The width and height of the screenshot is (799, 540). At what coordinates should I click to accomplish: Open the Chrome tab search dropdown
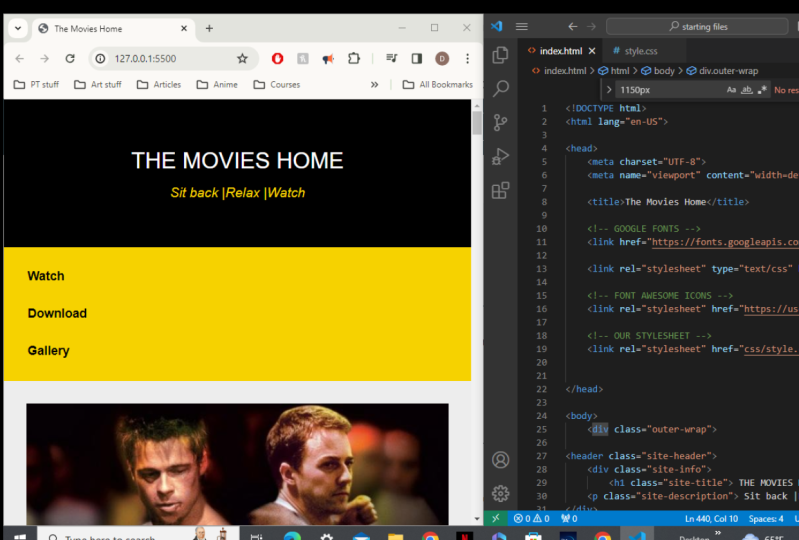tap(18, 28)
